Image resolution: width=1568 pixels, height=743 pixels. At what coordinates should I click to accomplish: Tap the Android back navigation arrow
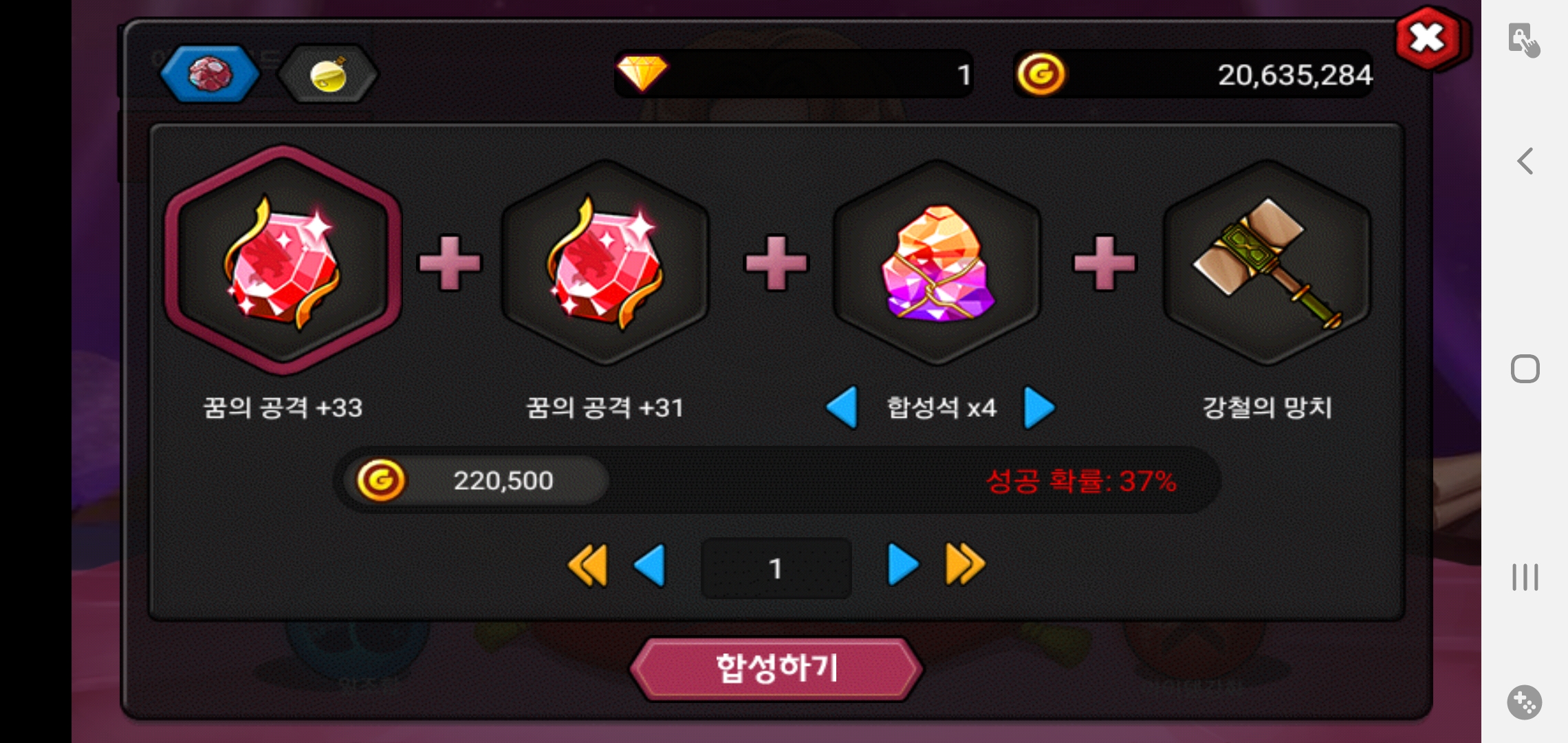pyautogui.click(x=1525, y=162)
